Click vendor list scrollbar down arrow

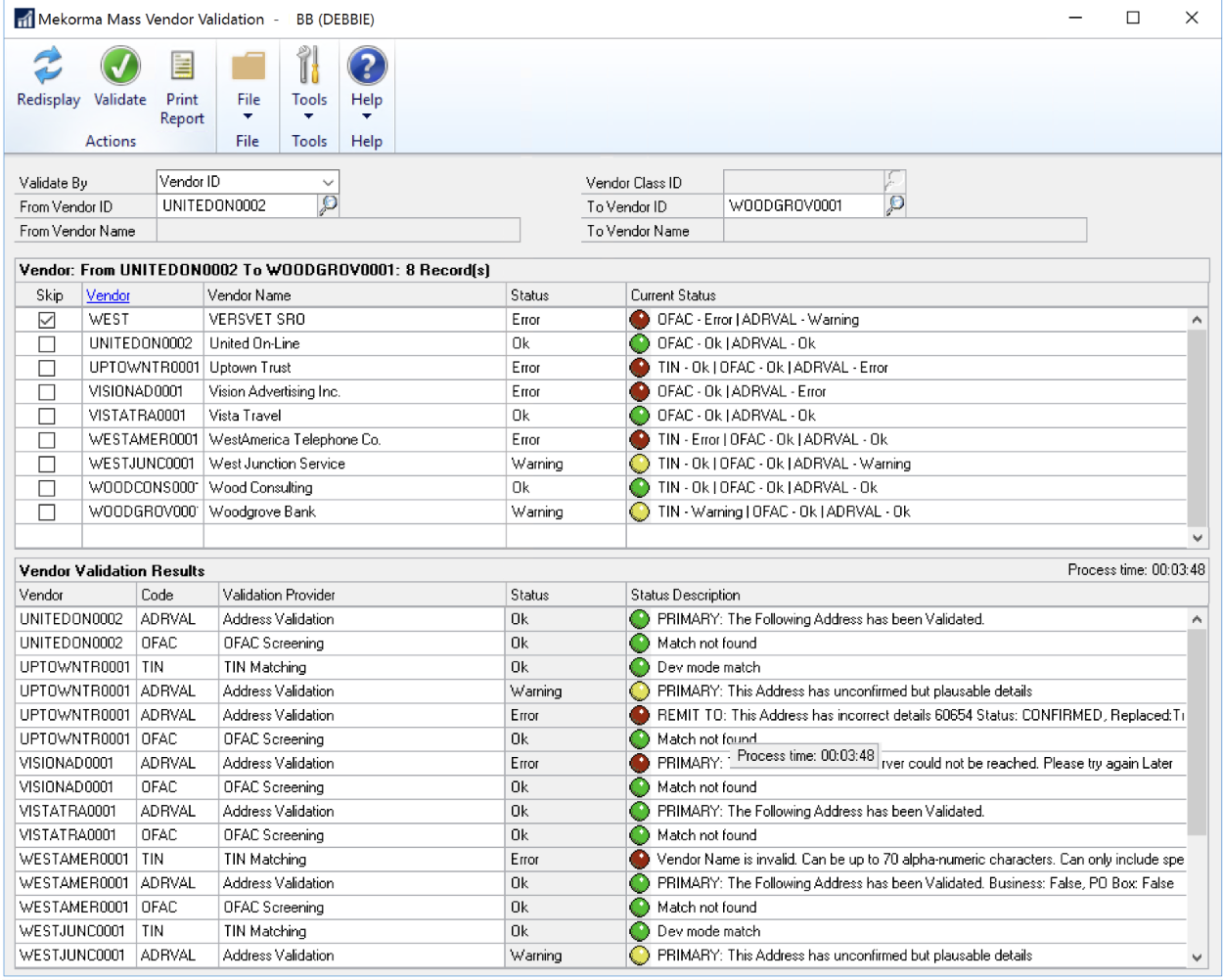(x=1197, y=538)
